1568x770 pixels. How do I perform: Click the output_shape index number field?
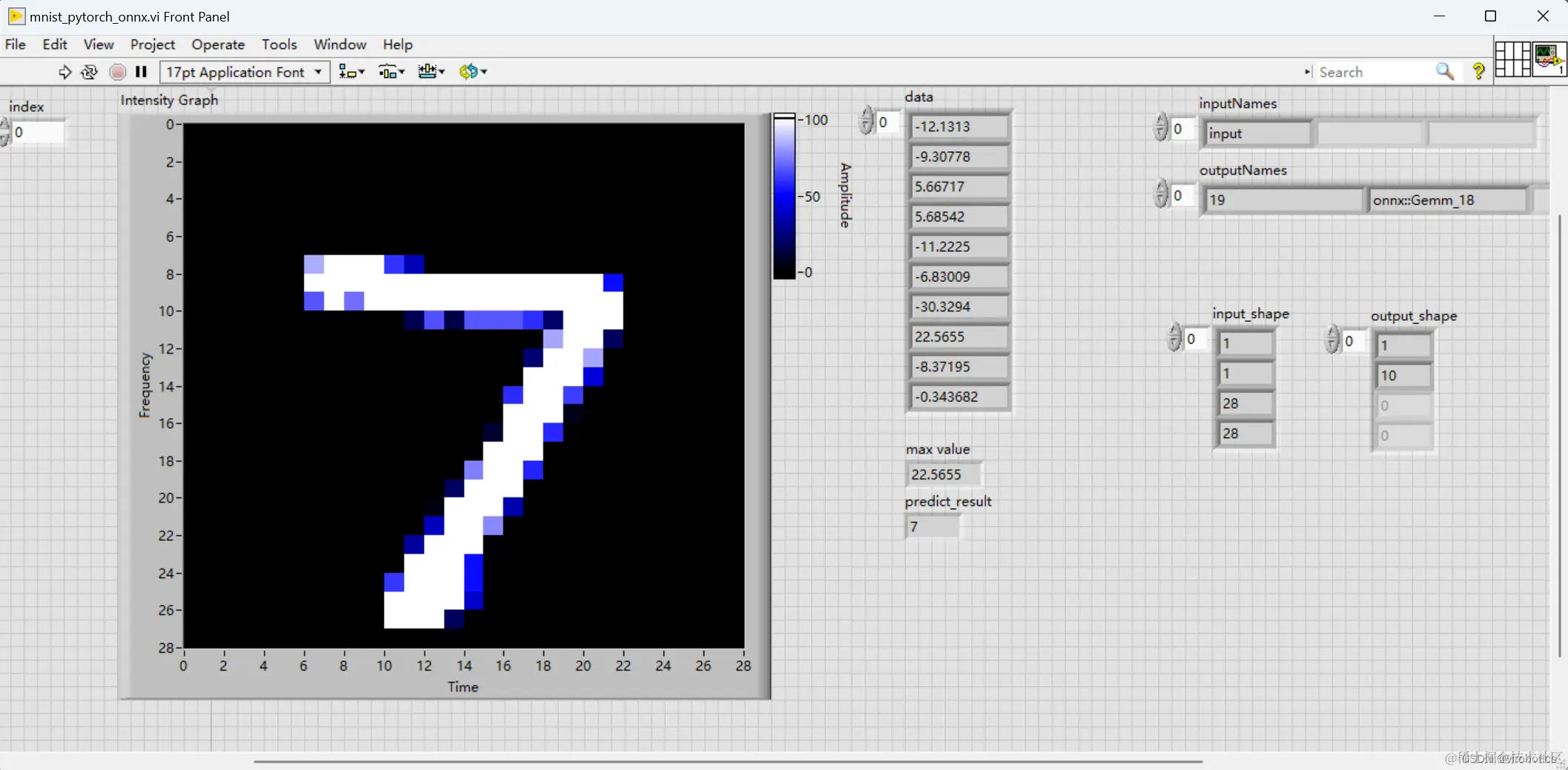coord(1354,342)
